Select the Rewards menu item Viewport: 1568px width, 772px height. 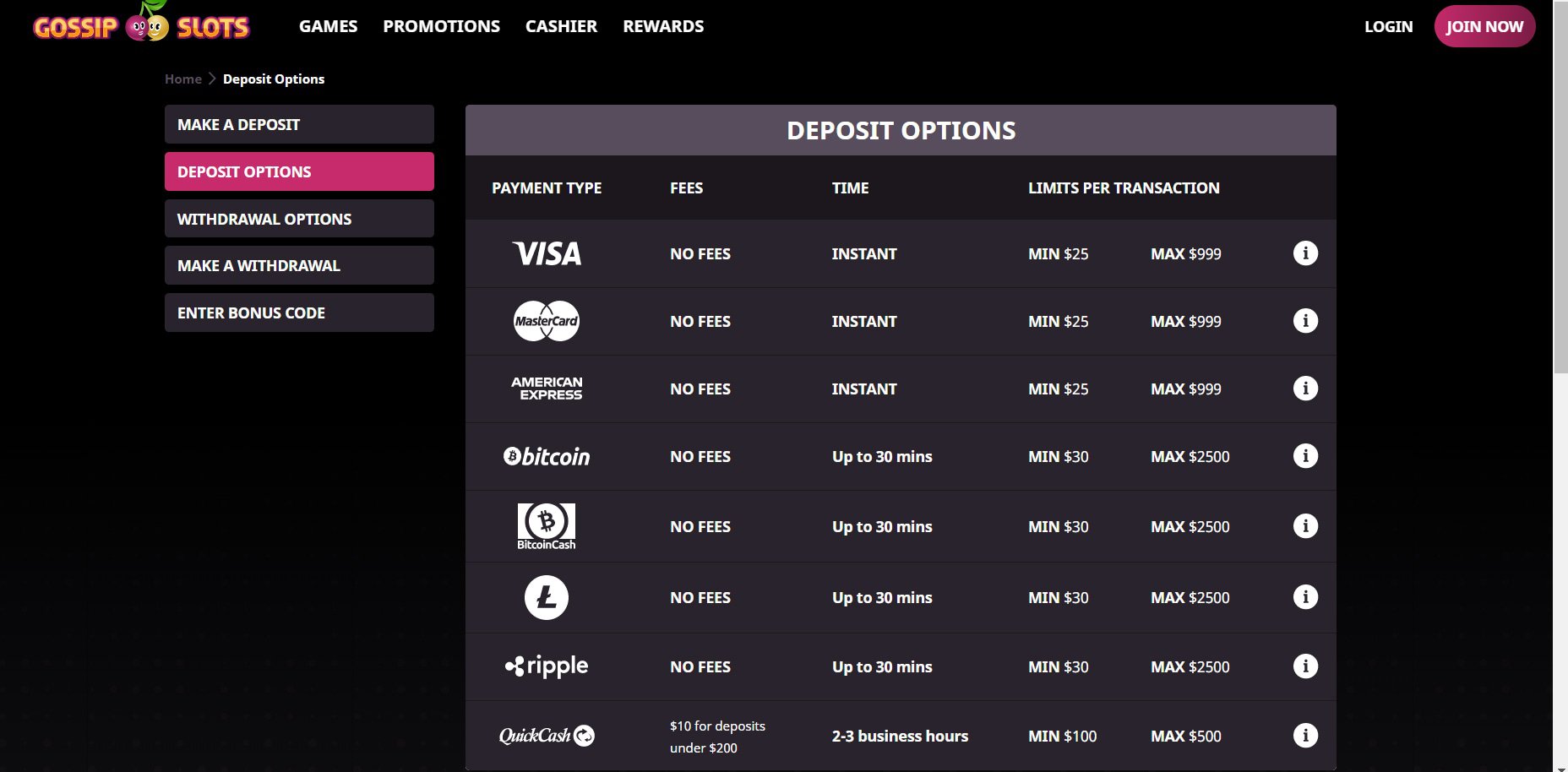pos(663,26)
